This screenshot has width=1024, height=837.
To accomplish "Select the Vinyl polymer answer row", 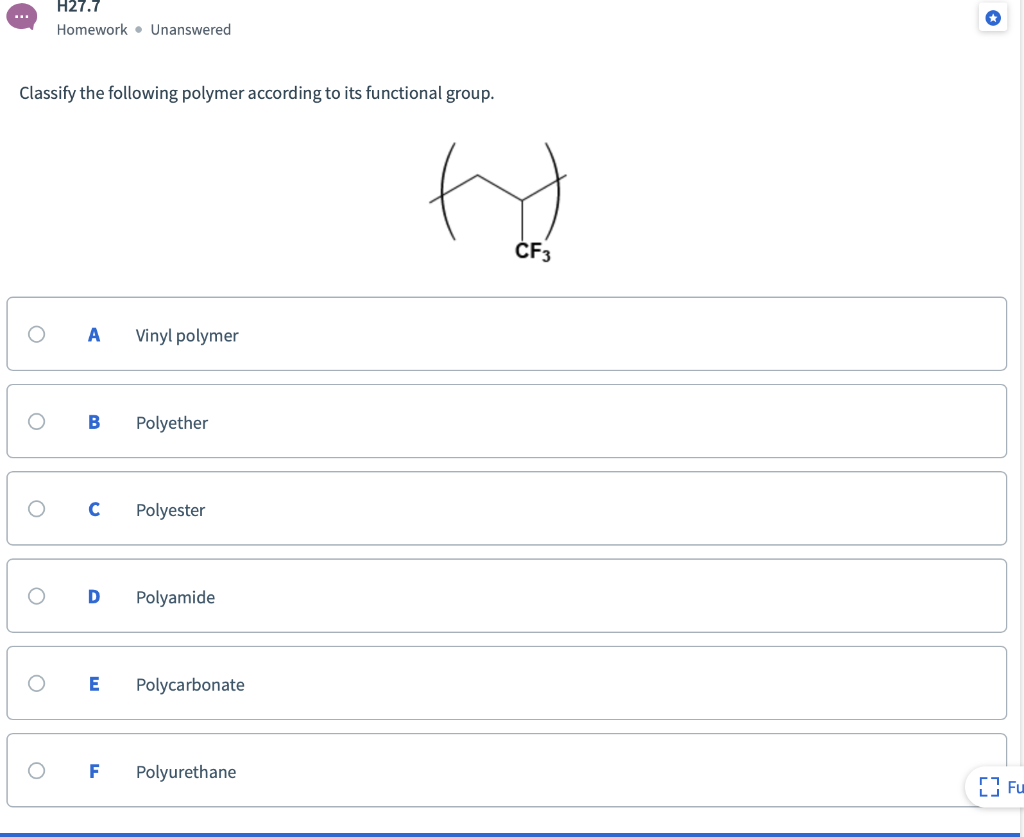I will pyautogui.click(x=507, y=334).
